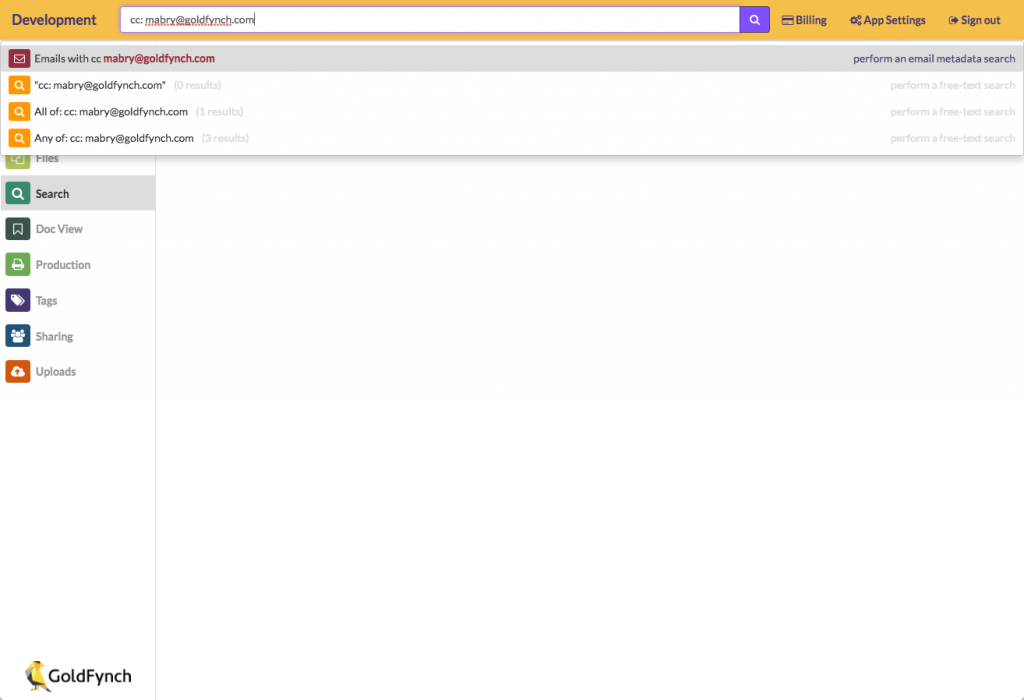Open App Settings
The width and height of the screenshot is (1024, 700).
pyautogui.click(x=886, y=19)
